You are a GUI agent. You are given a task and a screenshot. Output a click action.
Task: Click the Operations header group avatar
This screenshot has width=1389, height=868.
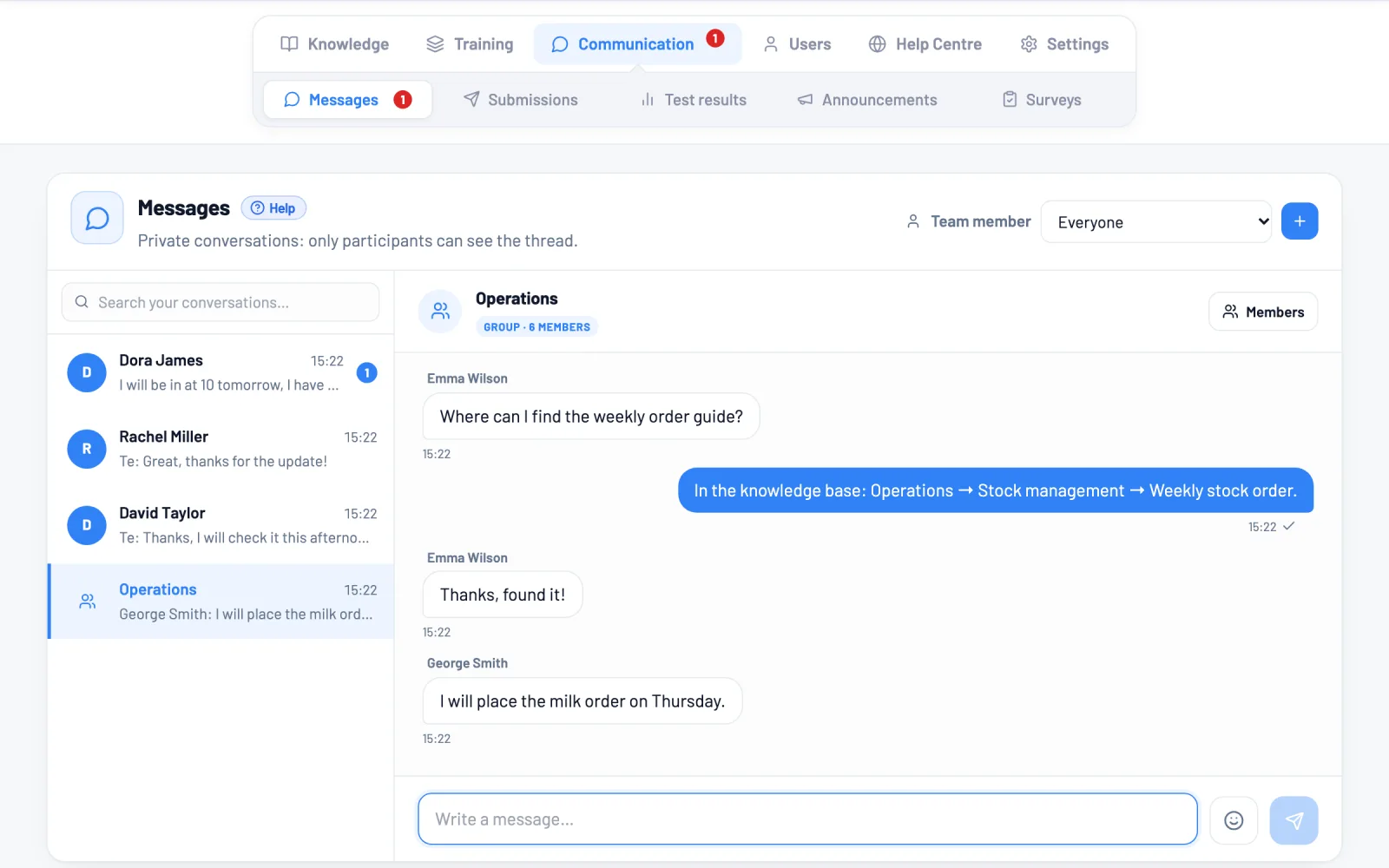click(440, 311)
